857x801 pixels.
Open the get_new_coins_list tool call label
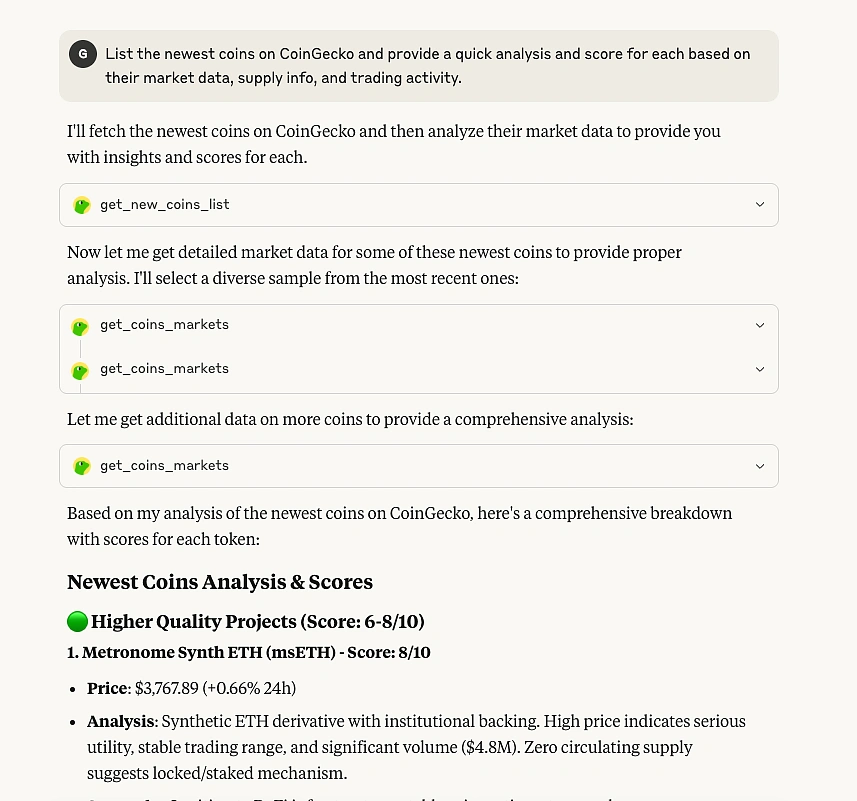point(165,205)
